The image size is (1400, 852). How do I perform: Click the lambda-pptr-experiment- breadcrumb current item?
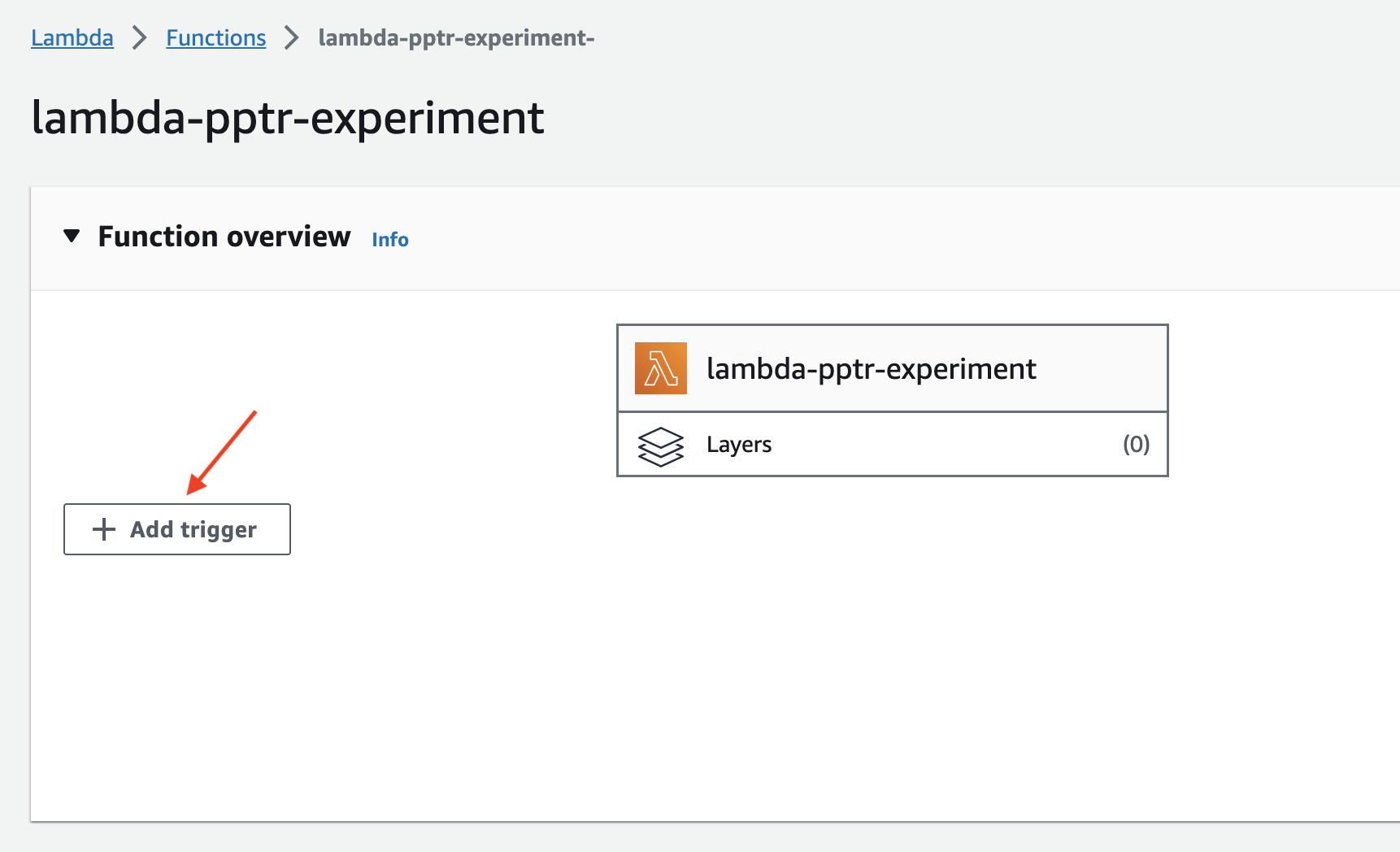click(x=456, y=37)
